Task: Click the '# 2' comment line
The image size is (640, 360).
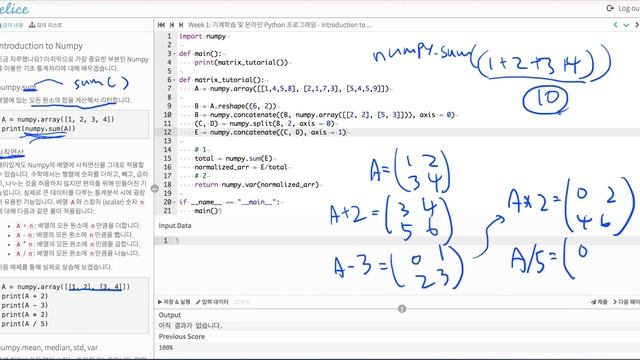Action: [x=200, y=176]
